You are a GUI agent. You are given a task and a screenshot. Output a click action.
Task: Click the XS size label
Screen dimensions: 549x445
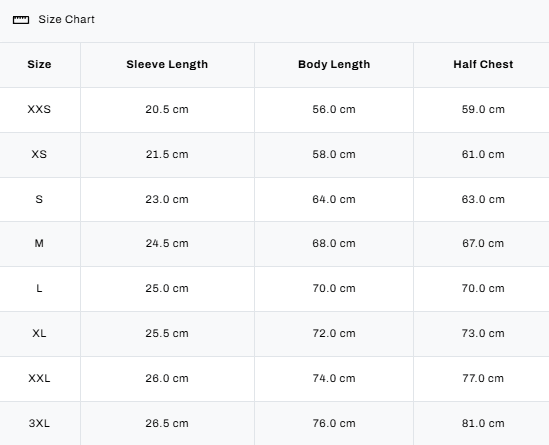[39, 154]
